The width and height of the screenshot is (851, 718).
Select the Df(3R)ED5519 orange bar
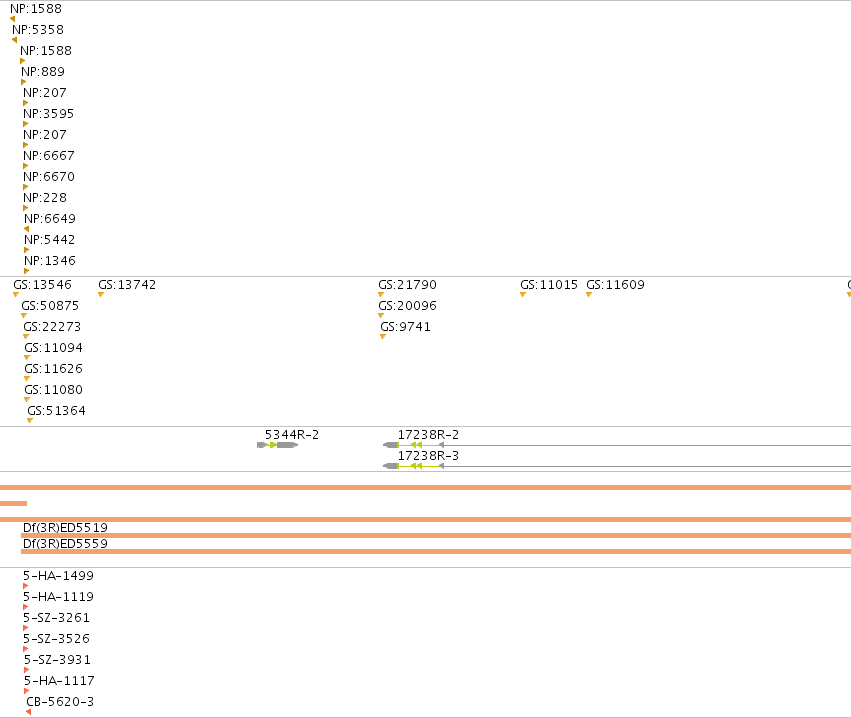point(436,536)
